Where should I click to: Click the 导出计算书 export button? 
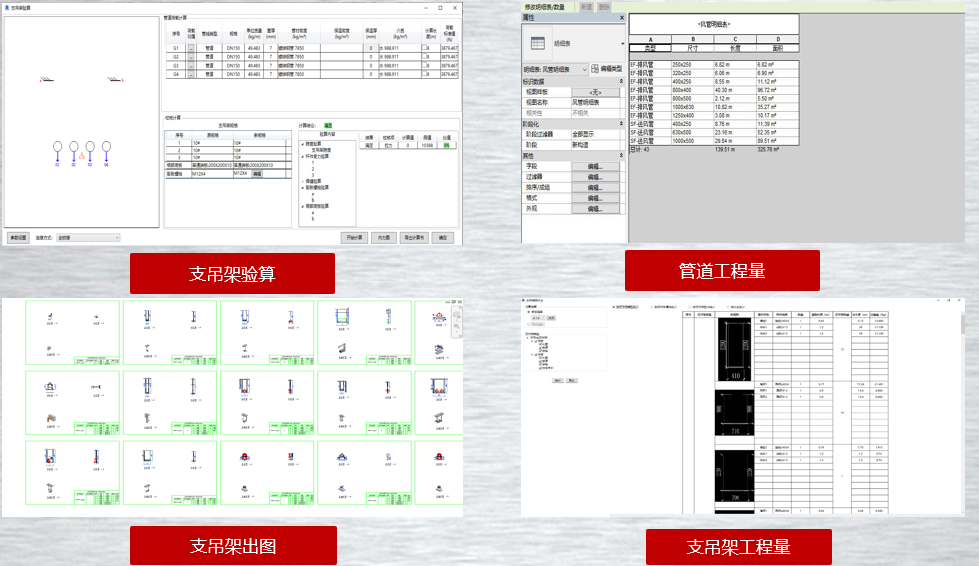click(414, 238)
